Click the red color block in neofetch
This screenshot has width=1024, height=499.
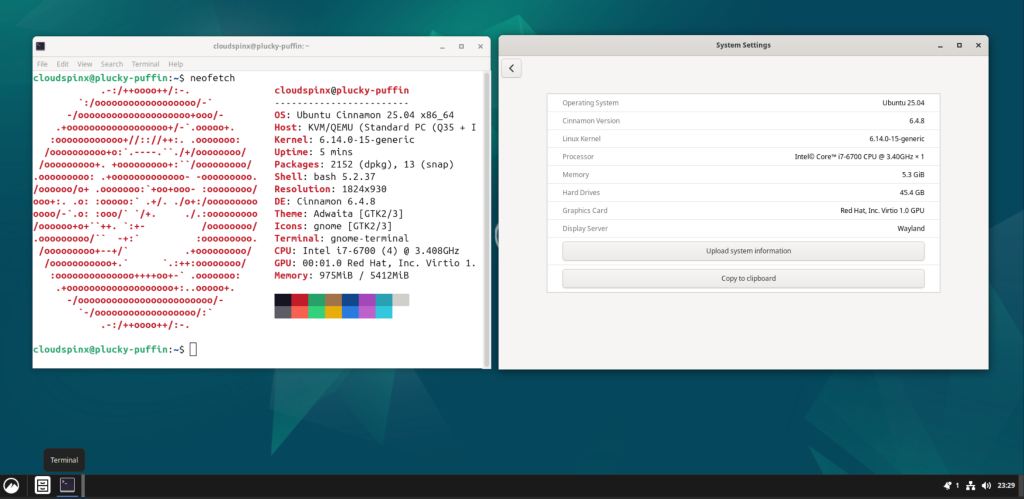pyautogui.click(x=300, y=300)
